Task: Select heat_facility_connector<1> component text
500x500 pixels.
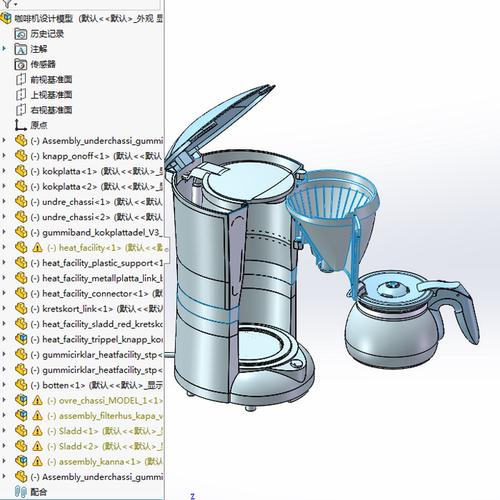Action: tap(97, 293)
